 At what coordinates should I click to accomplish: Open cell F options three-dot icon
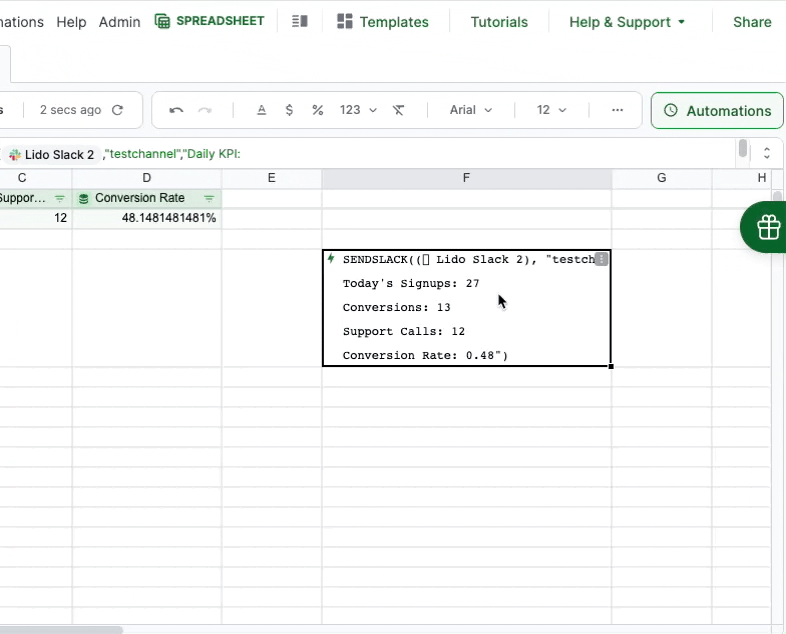pyautogui.click(x=601, y=259)
